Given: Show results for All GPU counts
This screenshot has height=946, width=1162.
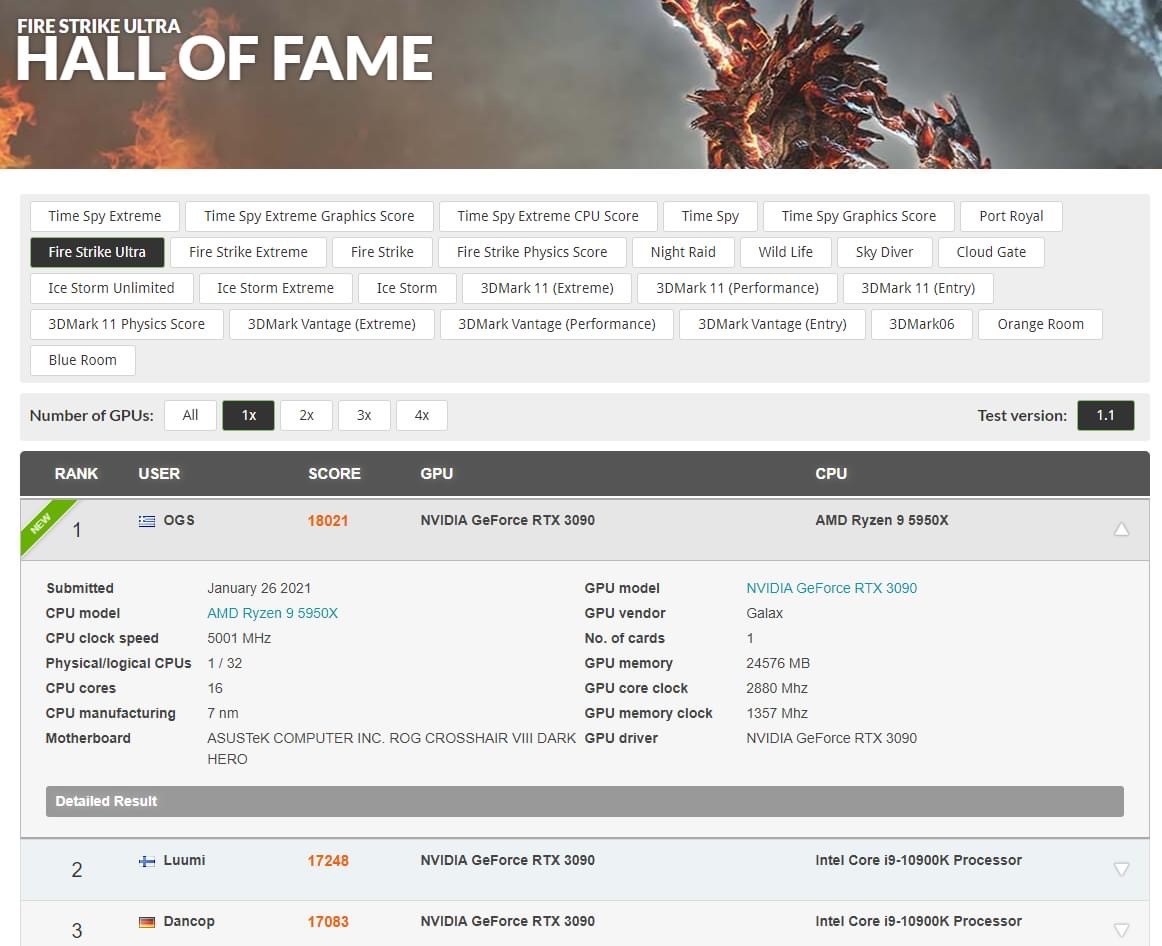Looking at the screenshot, I should coord(190,416).
